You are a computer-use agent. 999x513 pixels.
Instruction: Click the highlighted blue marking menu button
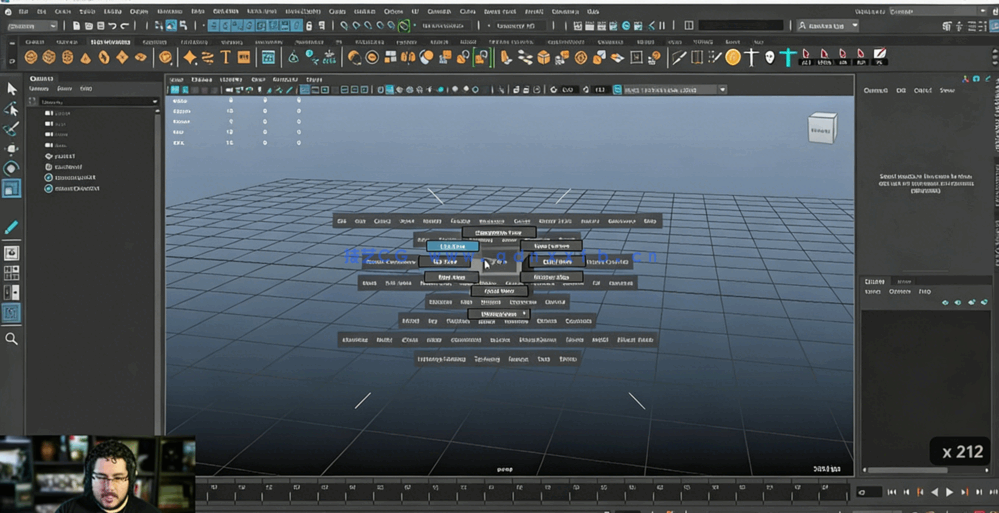click(452, 246)
